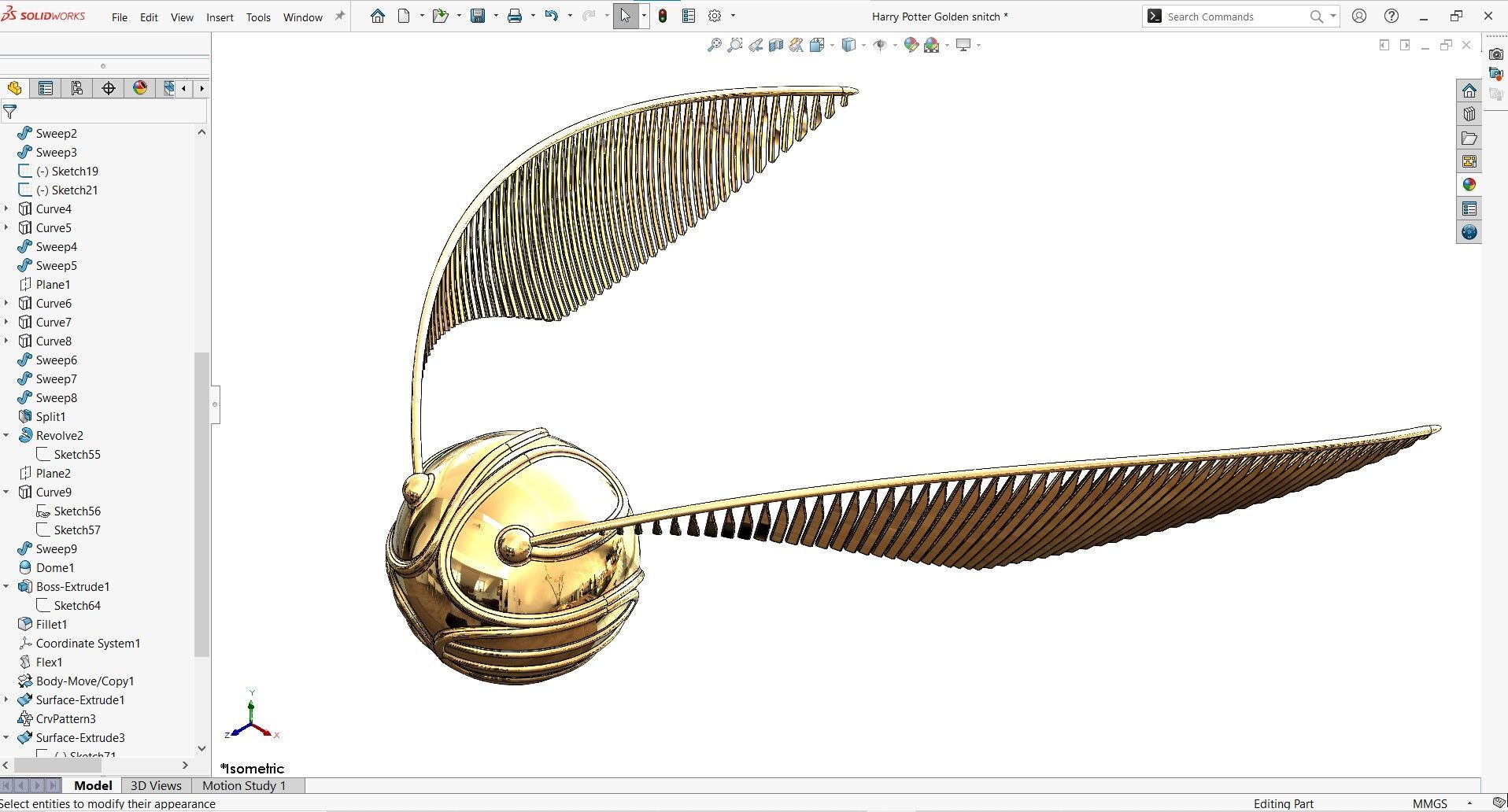Open the File menu
Viewport: 1508px width, 812px height.
[x=120, y=17]
